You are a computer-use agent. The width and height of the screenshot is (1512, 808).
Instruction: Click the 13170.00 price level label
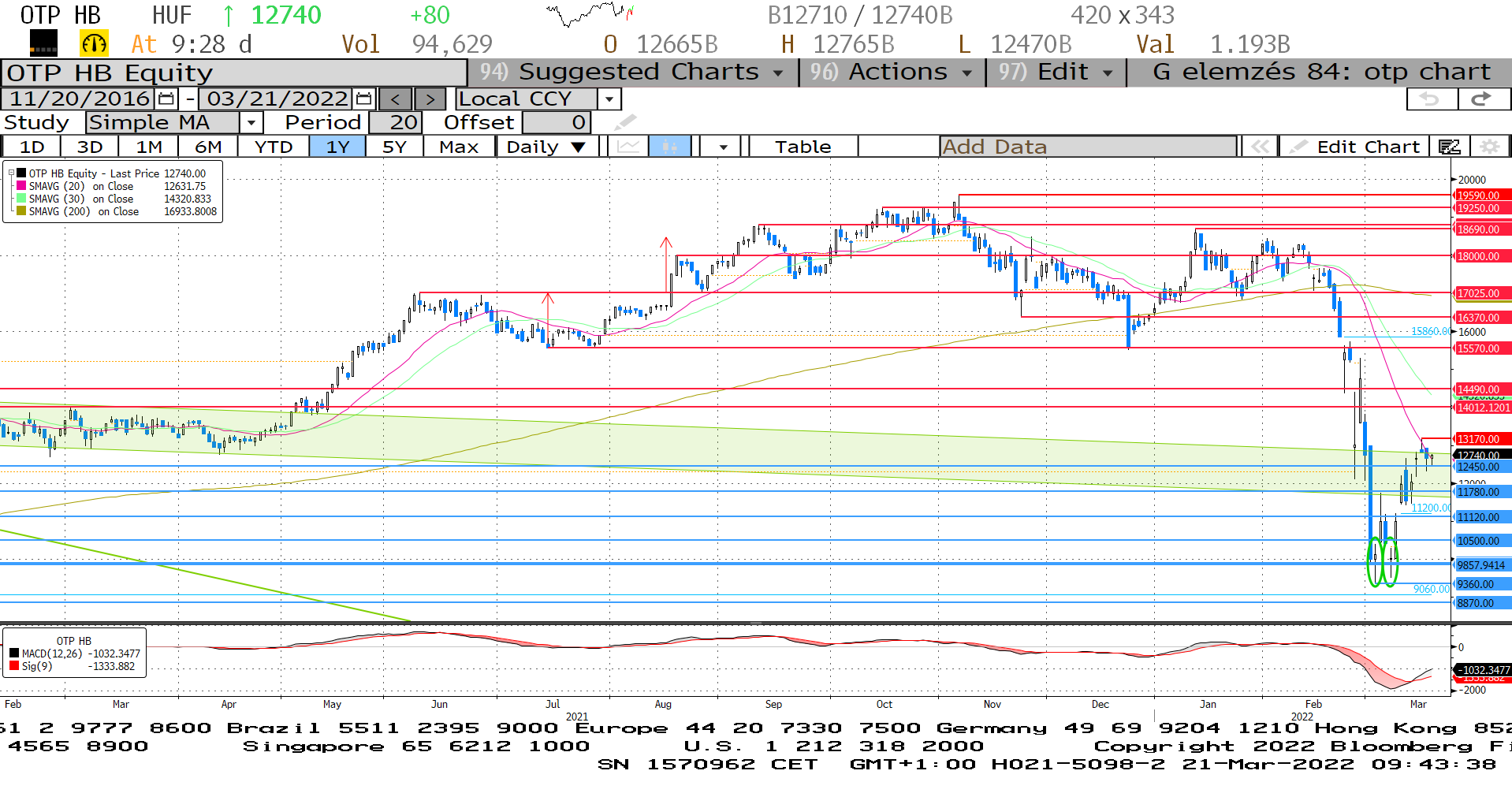click(x=1481, y=439)
